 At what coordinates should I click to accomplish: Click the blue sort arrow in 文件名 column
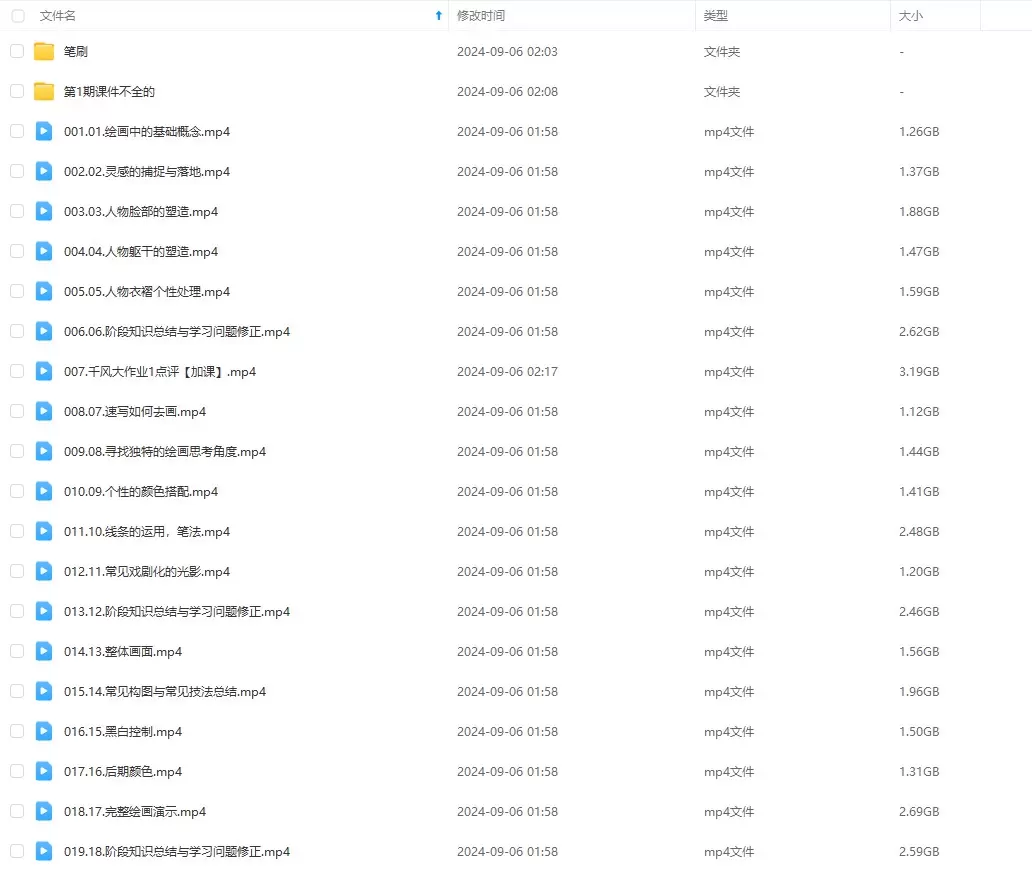[x=438, y=16]
